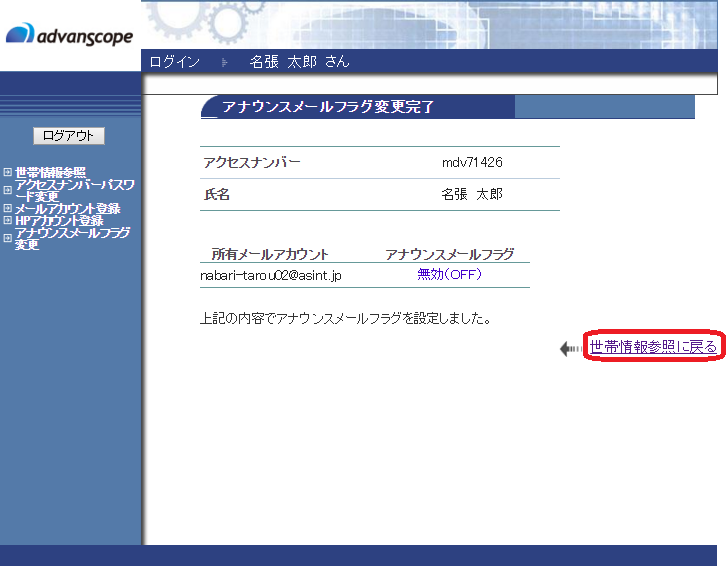Select access number mdv71426
The height and width of the screenshot is (566, 728).
(x=472, y=162)
